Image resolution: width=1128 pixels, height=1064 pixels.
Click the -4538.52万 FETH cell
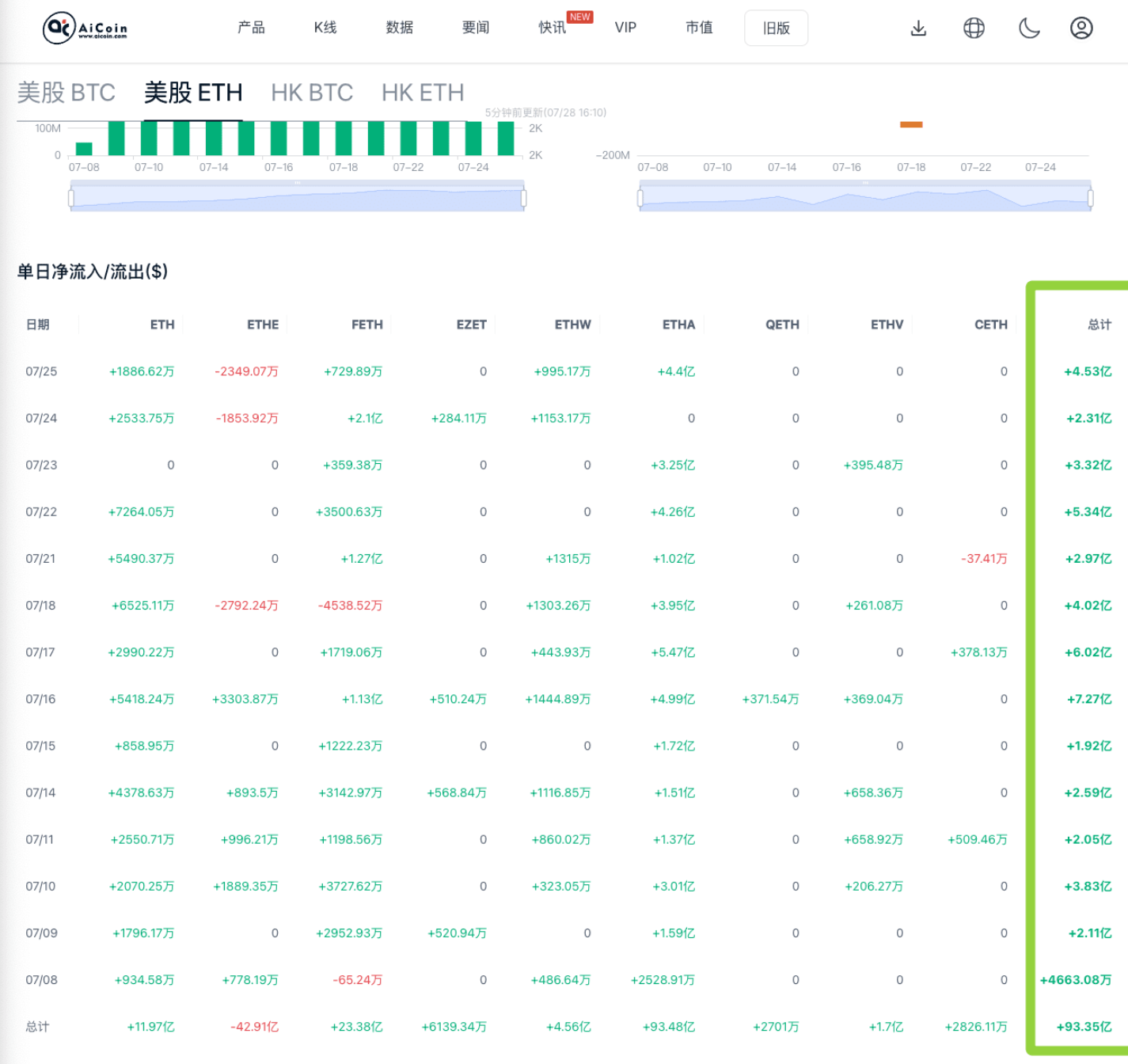pyautogui.click(x=350, y=606)
